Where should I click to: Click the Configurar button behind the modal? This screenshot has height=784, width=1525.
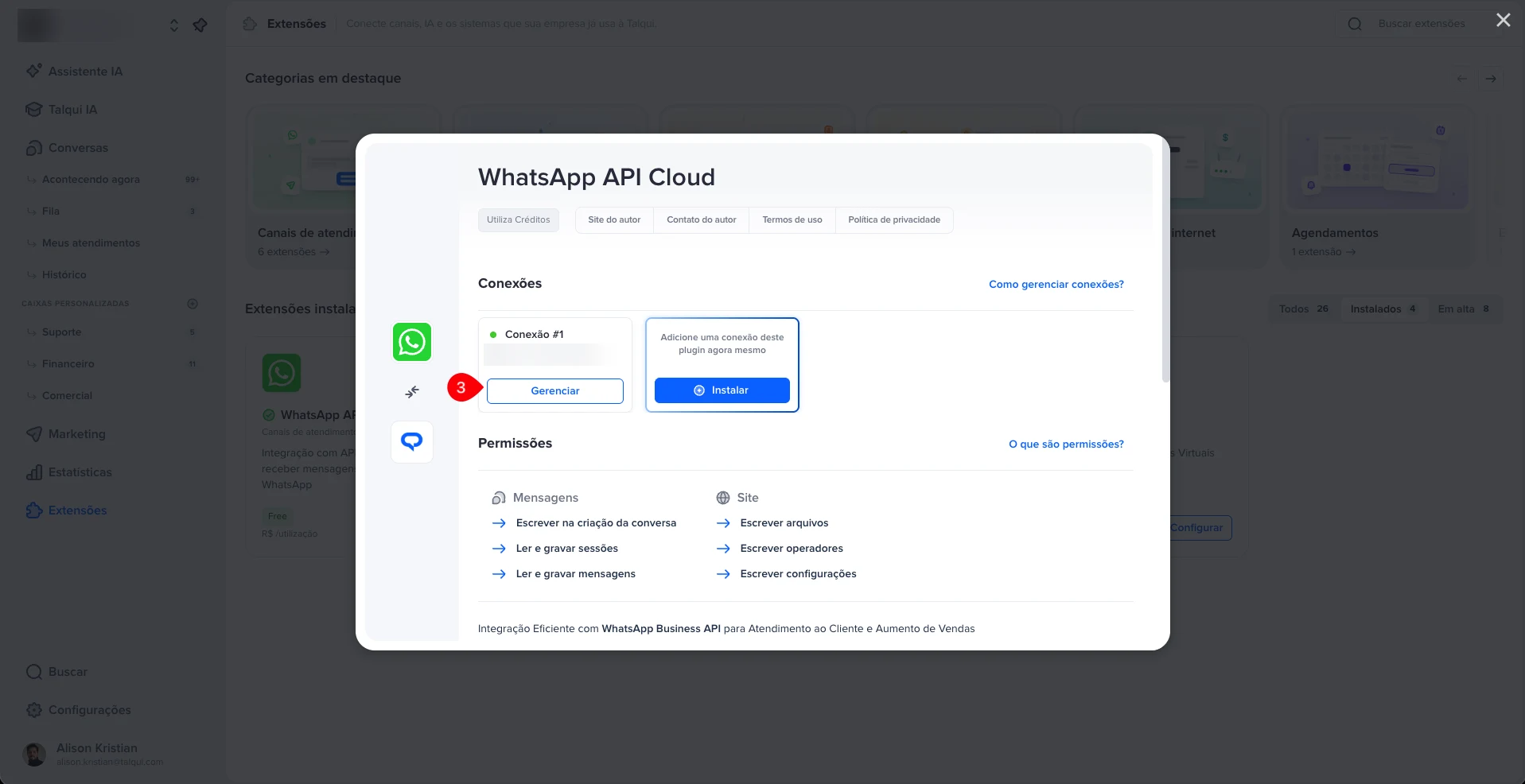pos(1200,528)
